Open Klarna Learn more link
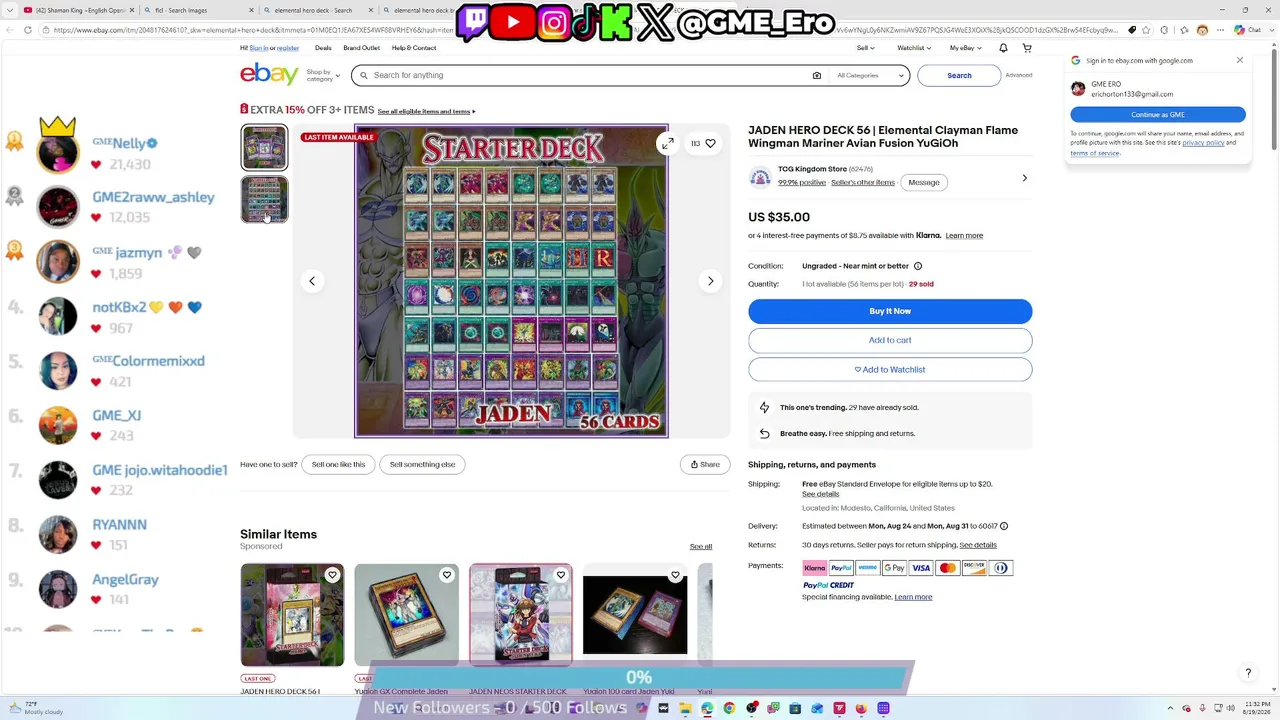 tap(964, 236)
